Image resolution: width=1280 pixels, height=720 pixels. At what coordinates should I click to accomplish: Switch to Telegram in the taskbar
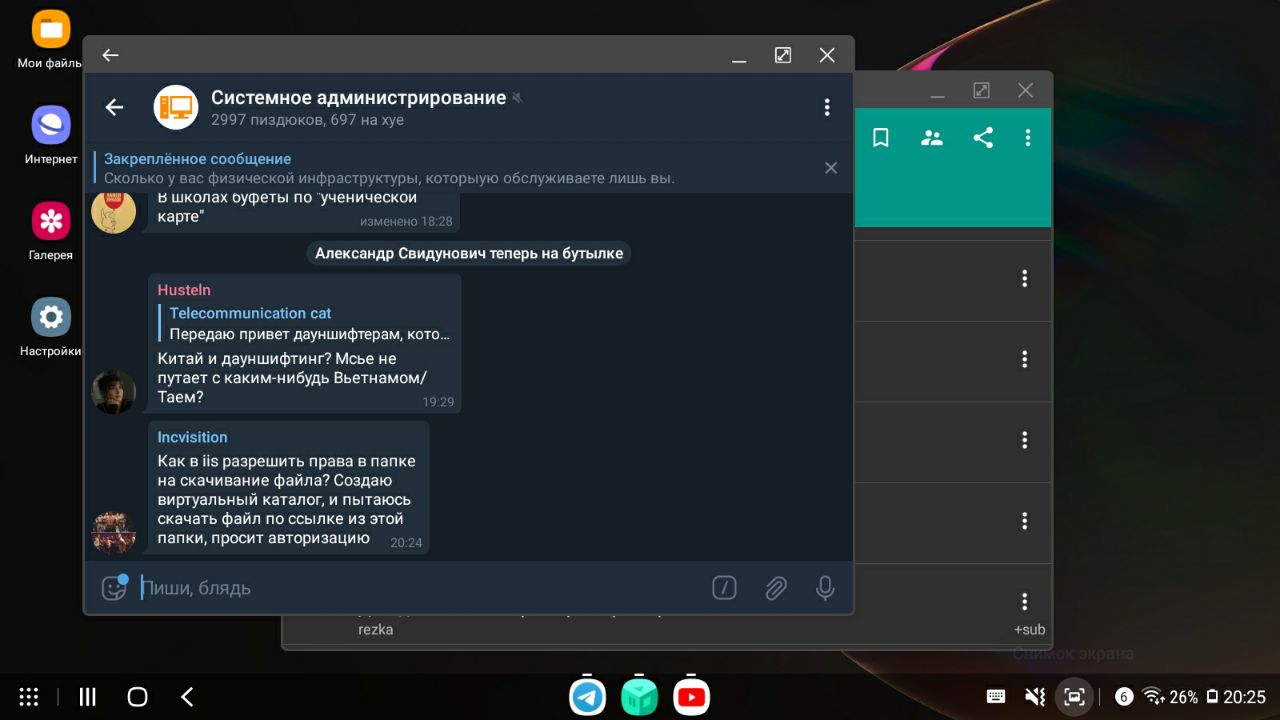tap(588, 697)
